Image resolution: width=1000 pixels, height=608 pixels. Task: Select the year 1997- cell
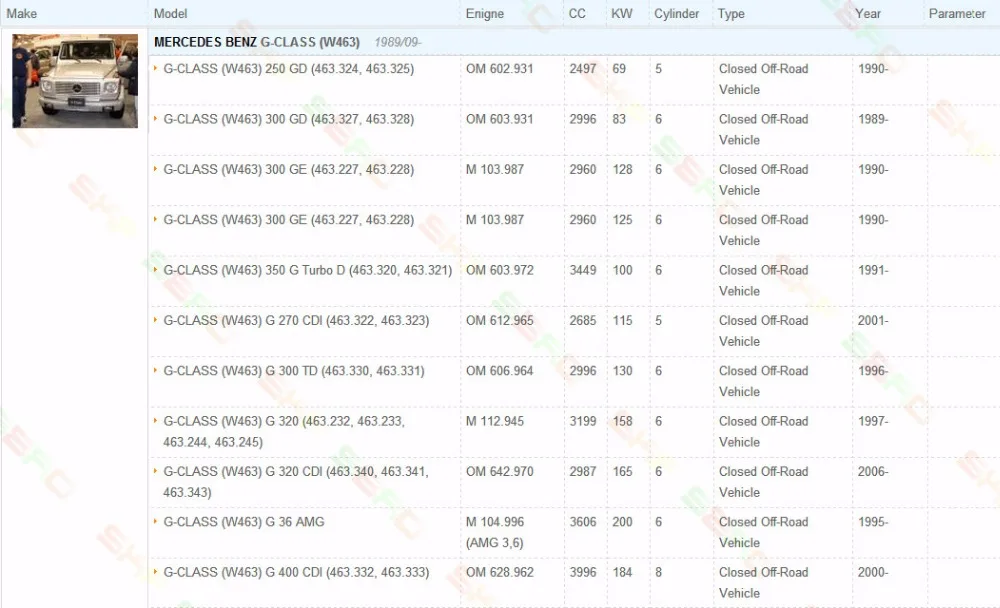[873, 421]
